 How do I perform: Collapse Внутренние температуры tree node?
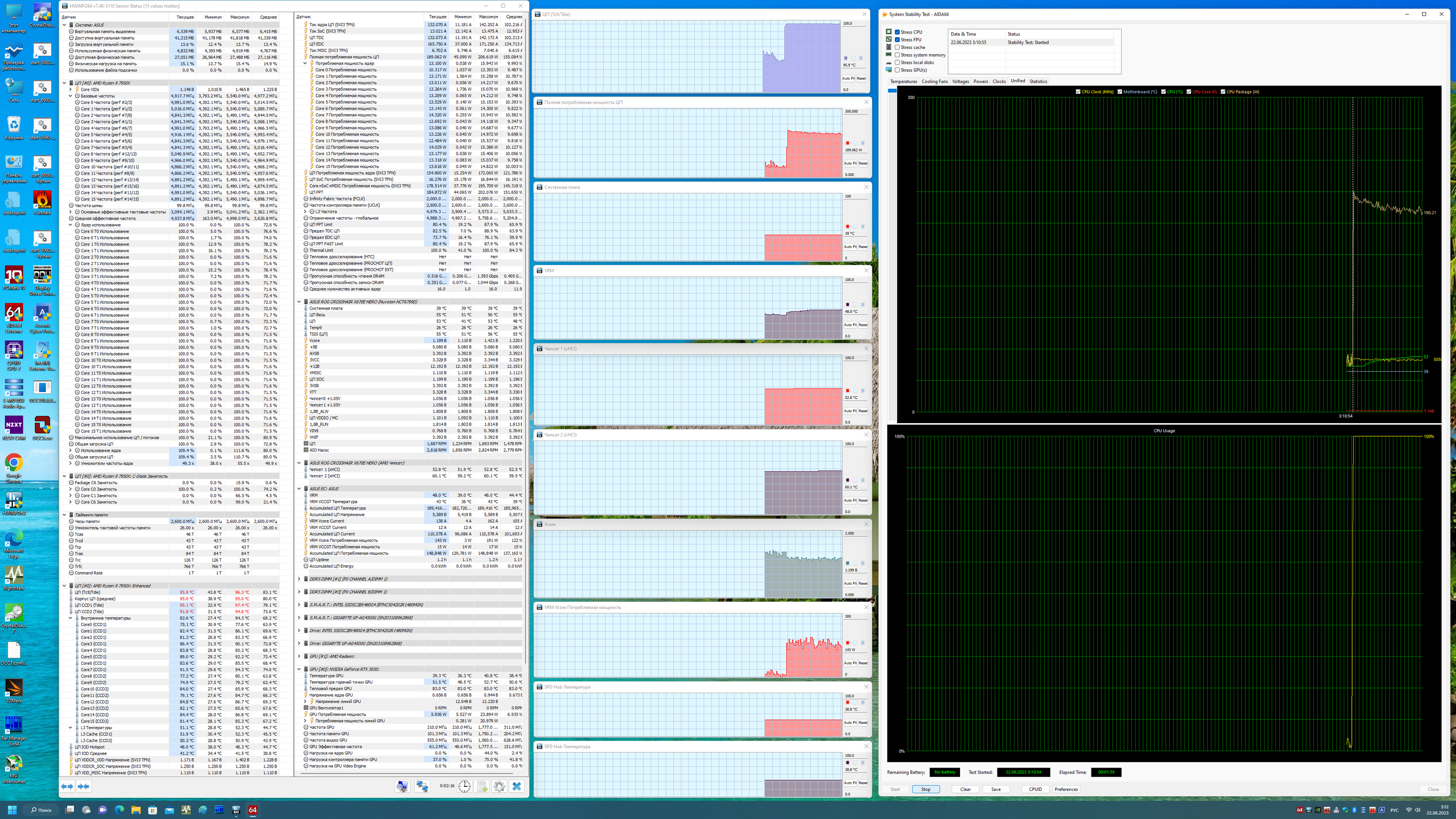pos(71,618)
